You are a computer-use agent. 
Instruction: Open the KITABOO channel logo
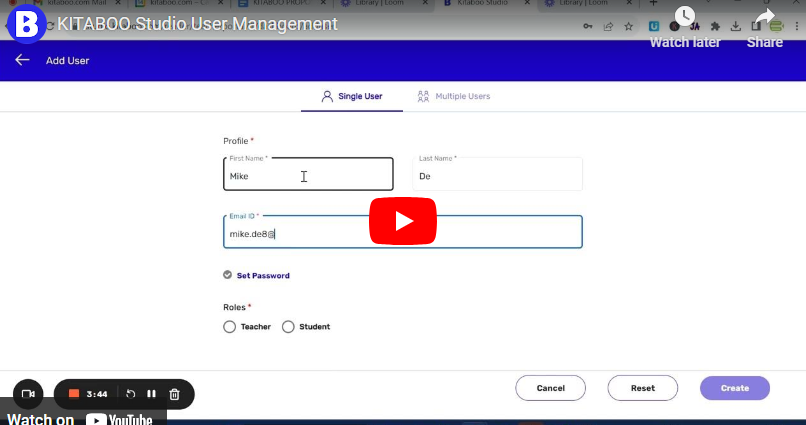pos(27,24)
